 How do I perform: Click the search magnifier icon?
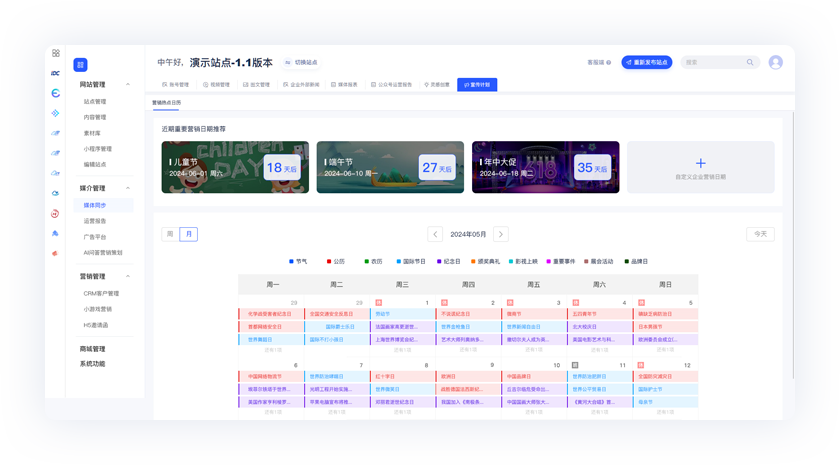[750, 62]
